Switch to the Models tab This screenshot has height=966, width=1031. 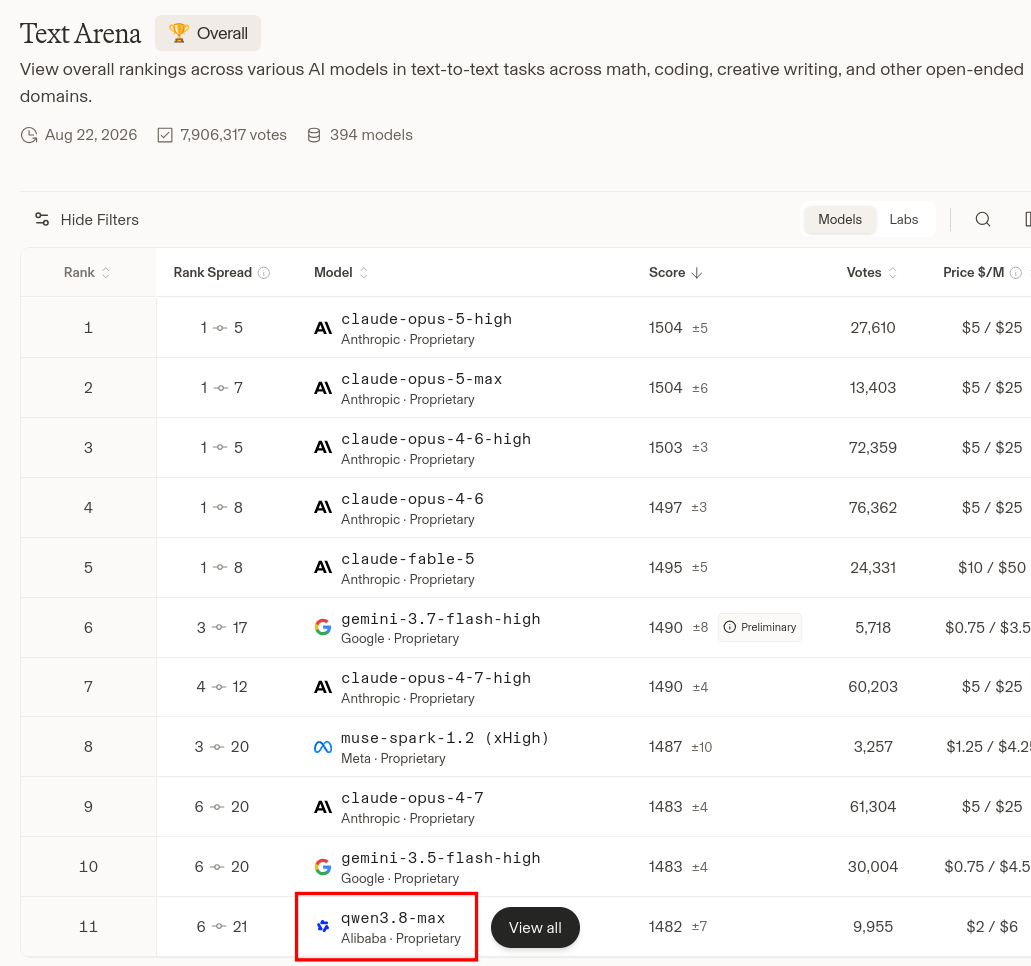coord(840,220)
